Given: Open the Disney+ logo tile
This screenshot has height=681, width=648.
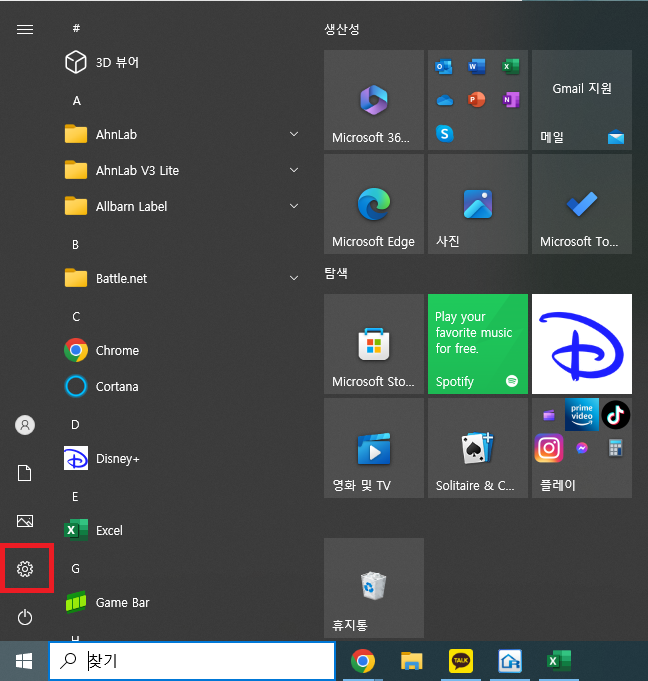Looking at the screenshot, I should 582,344.
